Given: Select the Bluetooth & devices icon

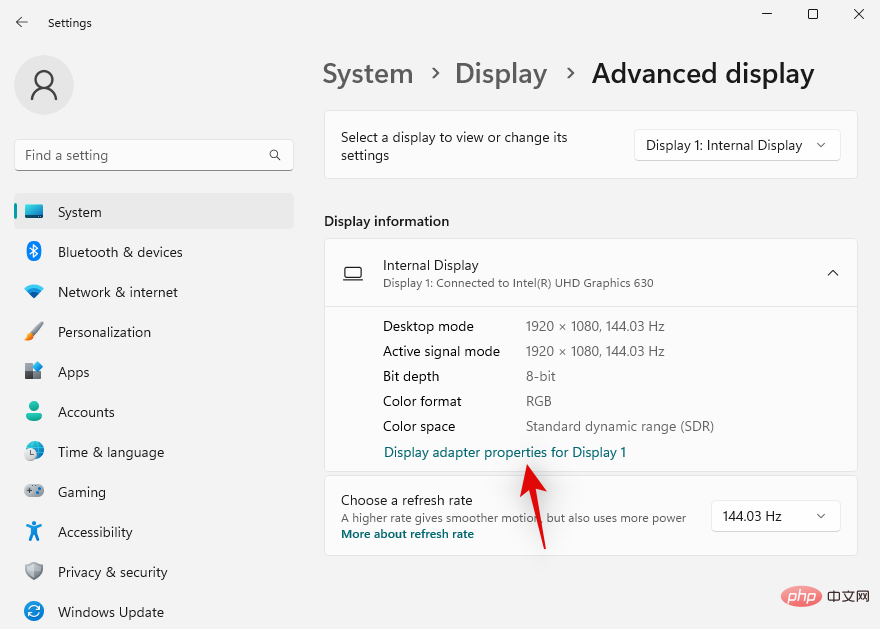Looking at the screenshot, I should pyautogui.click(x=34, y=252).
